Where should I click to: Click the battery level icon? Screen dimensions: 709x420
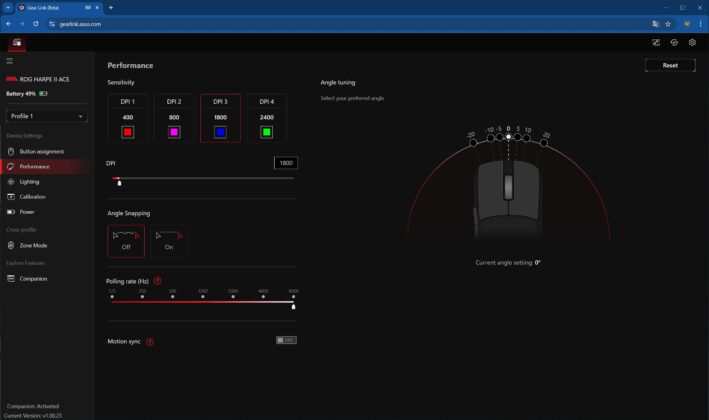click(43, 94)
